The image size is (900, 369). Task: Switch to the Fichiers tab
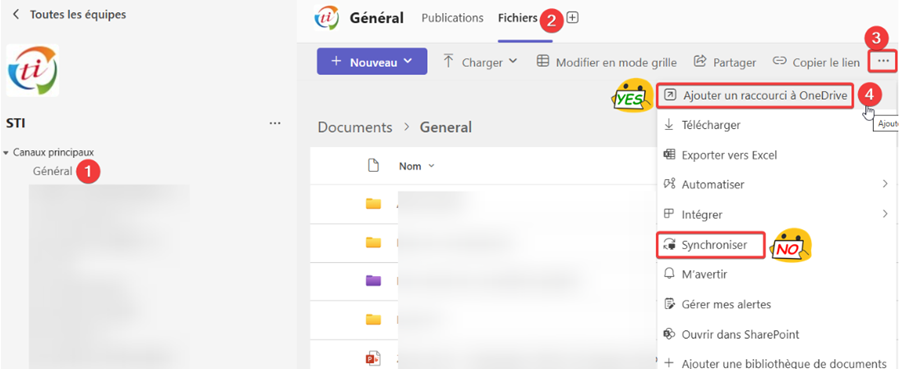click(518, 18)
